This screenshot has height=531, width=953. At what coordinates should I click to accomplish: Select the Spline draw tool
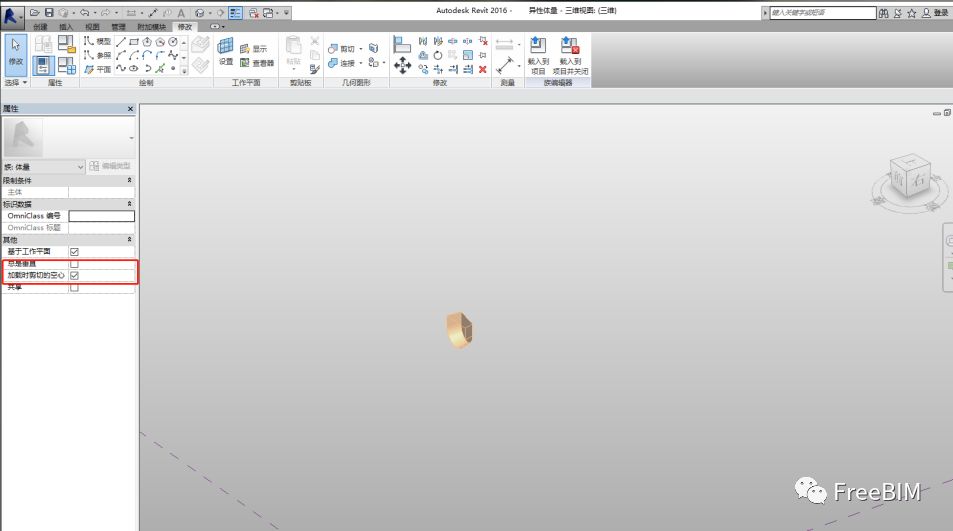pyautogui.click(x=121, y=69)
